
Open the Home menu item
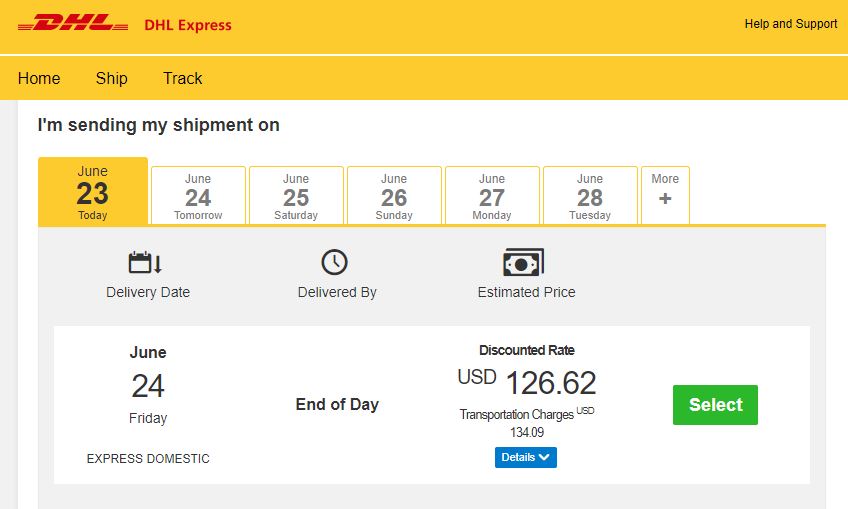tap(39, 79)
